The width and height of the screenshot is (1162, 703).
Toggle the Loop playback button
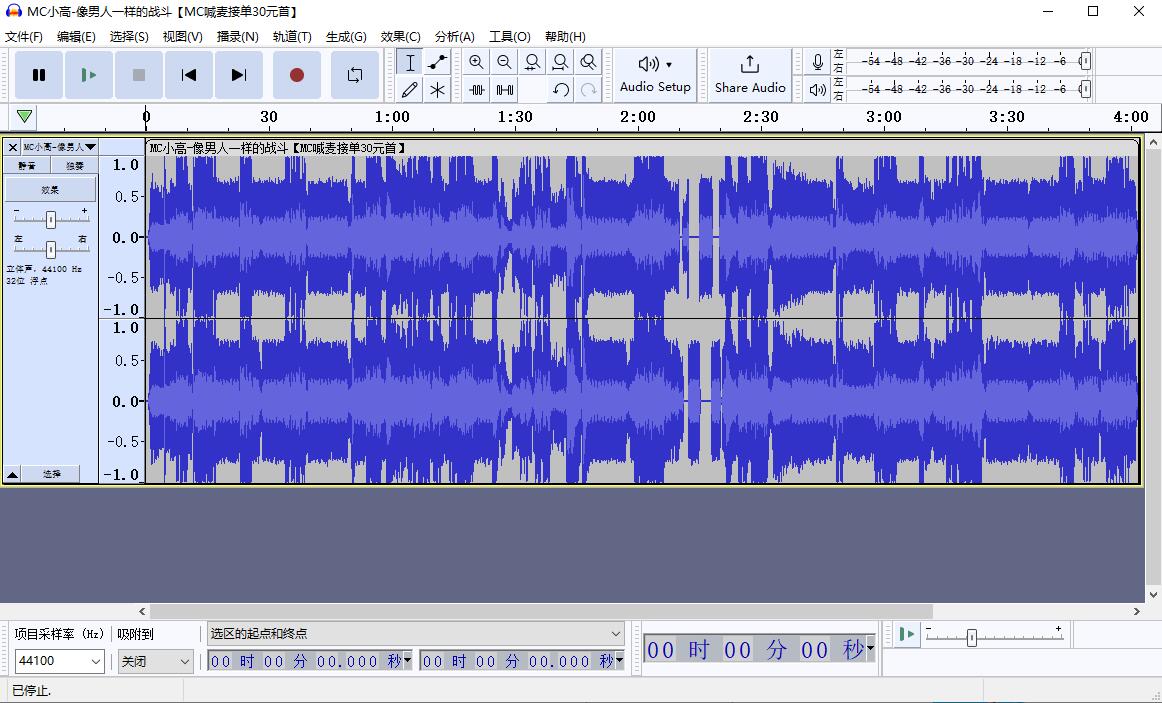point(355,75)
